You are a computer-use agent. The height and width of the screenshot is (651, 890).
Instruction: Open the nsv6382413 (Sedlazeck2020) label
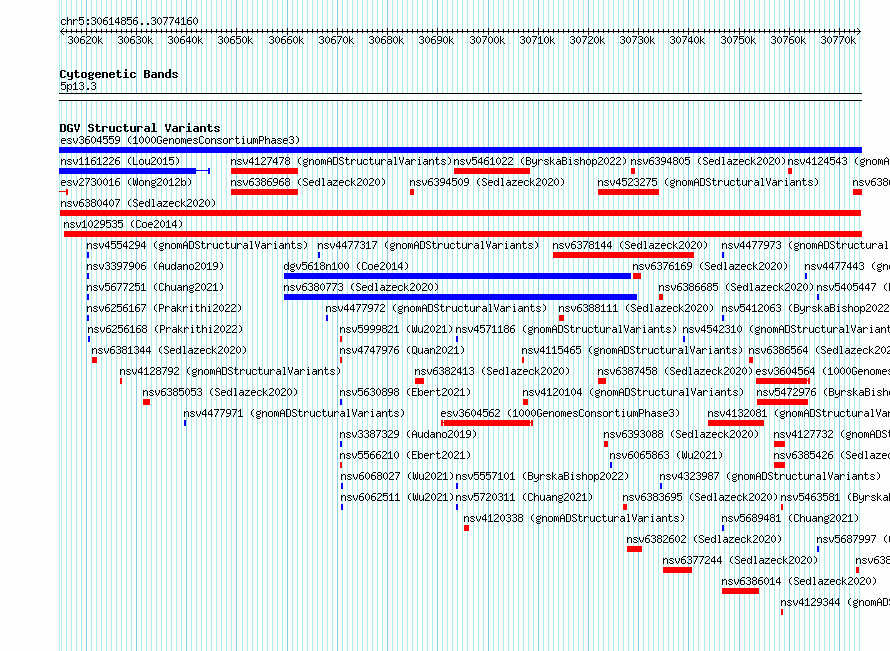coord(492,371)
